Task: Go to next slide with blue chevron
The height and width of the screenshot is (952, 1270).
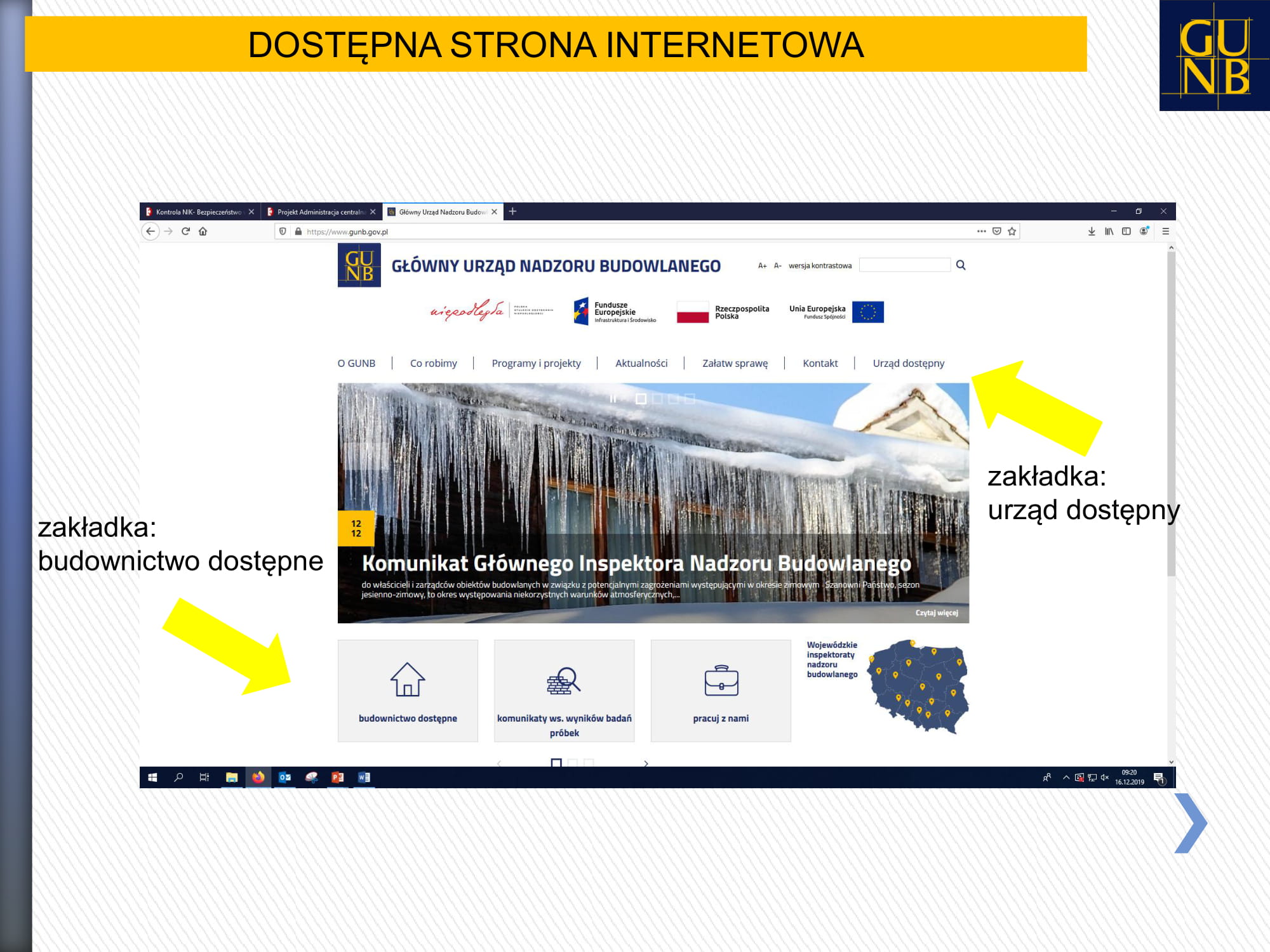Action: tap(1191, 823)
